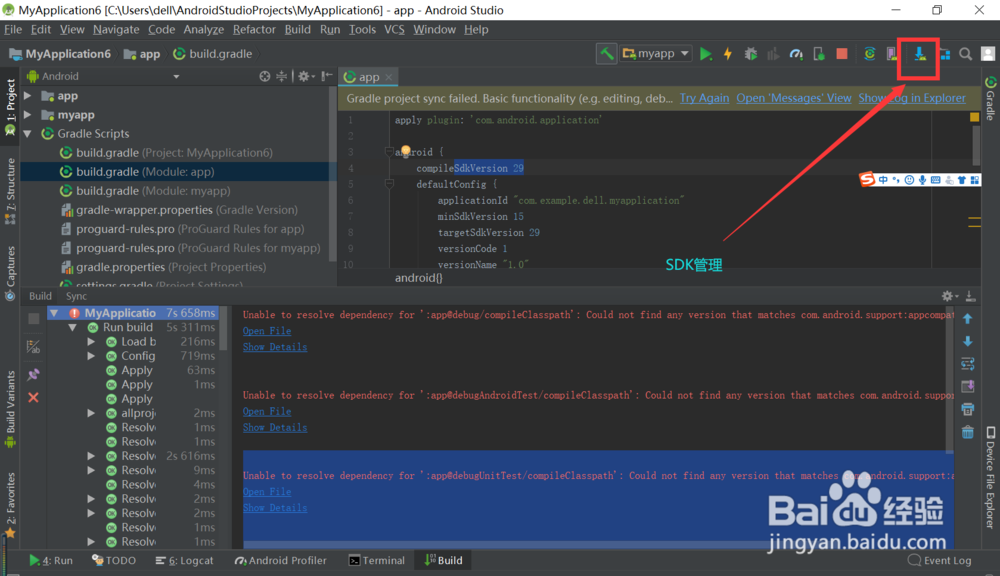Toggle soft-wrap in the Build output panel
The height and width of the screenshot is (576, 1000).
tap(968, 362)
